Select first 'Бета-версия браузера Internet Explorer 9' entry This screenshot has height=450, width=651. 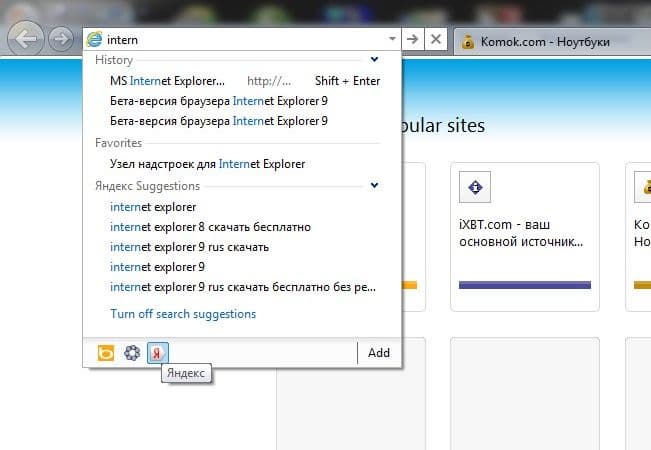tap(219, 101)
